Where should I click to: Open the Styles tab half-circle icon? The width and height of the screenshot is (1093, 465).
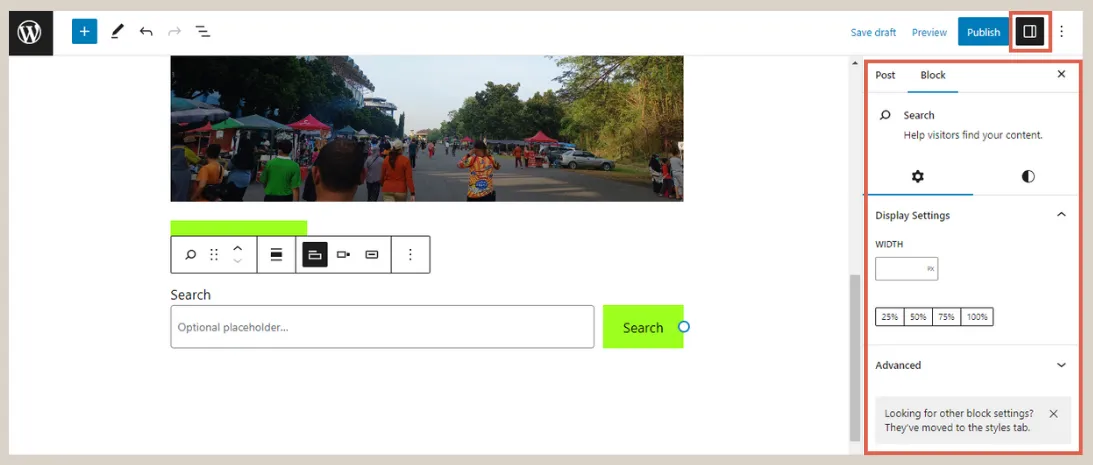click(1028, 176)
